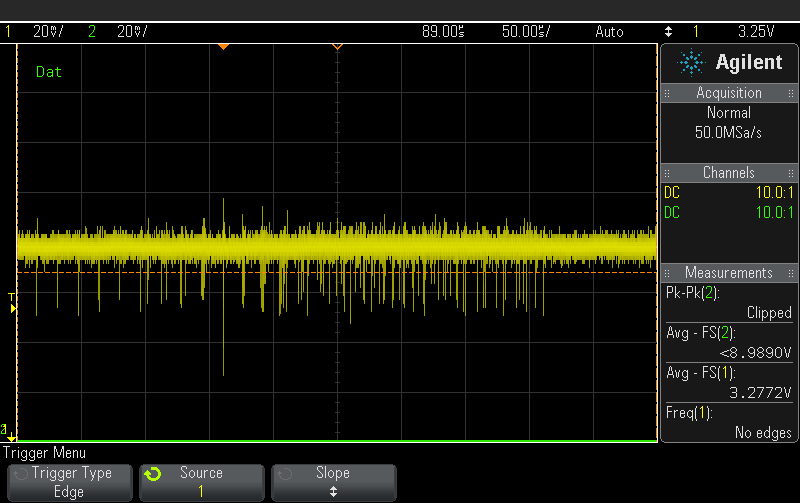Select channel 2 scale 20V/ readout
This screenshot has width=800, height=503.
point(133,32)
